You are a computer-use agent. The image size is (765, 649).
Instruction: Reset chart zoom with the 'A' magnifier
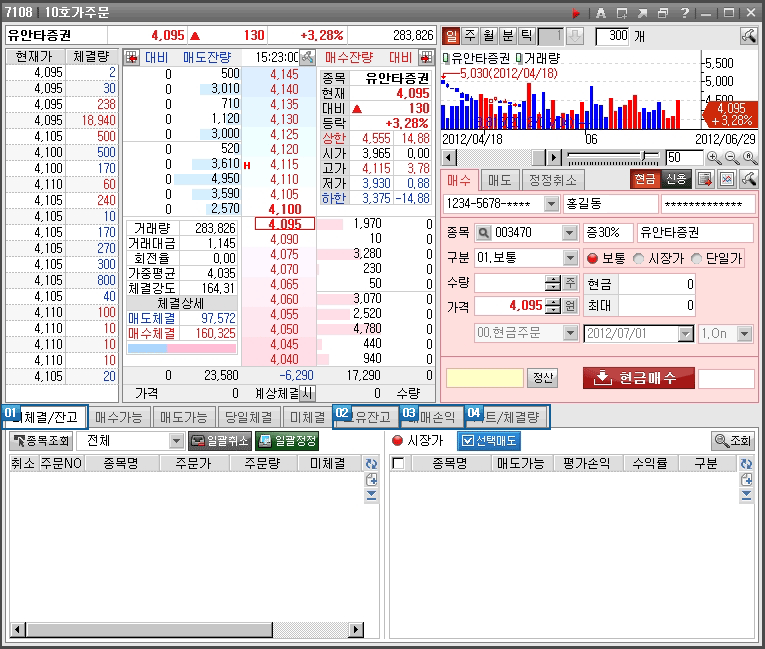(749, 158)
